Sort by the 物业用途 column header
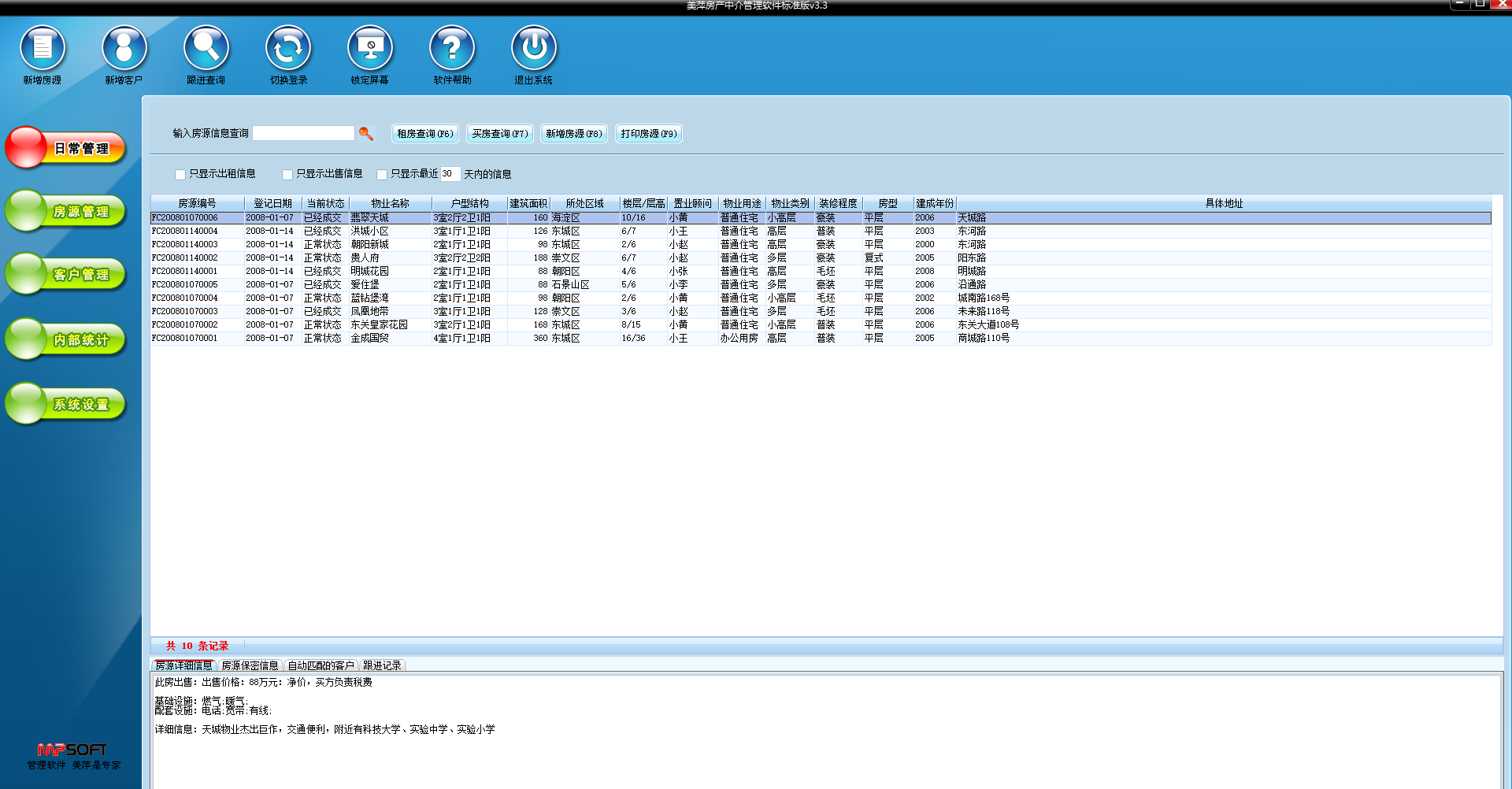 (742, 203)
